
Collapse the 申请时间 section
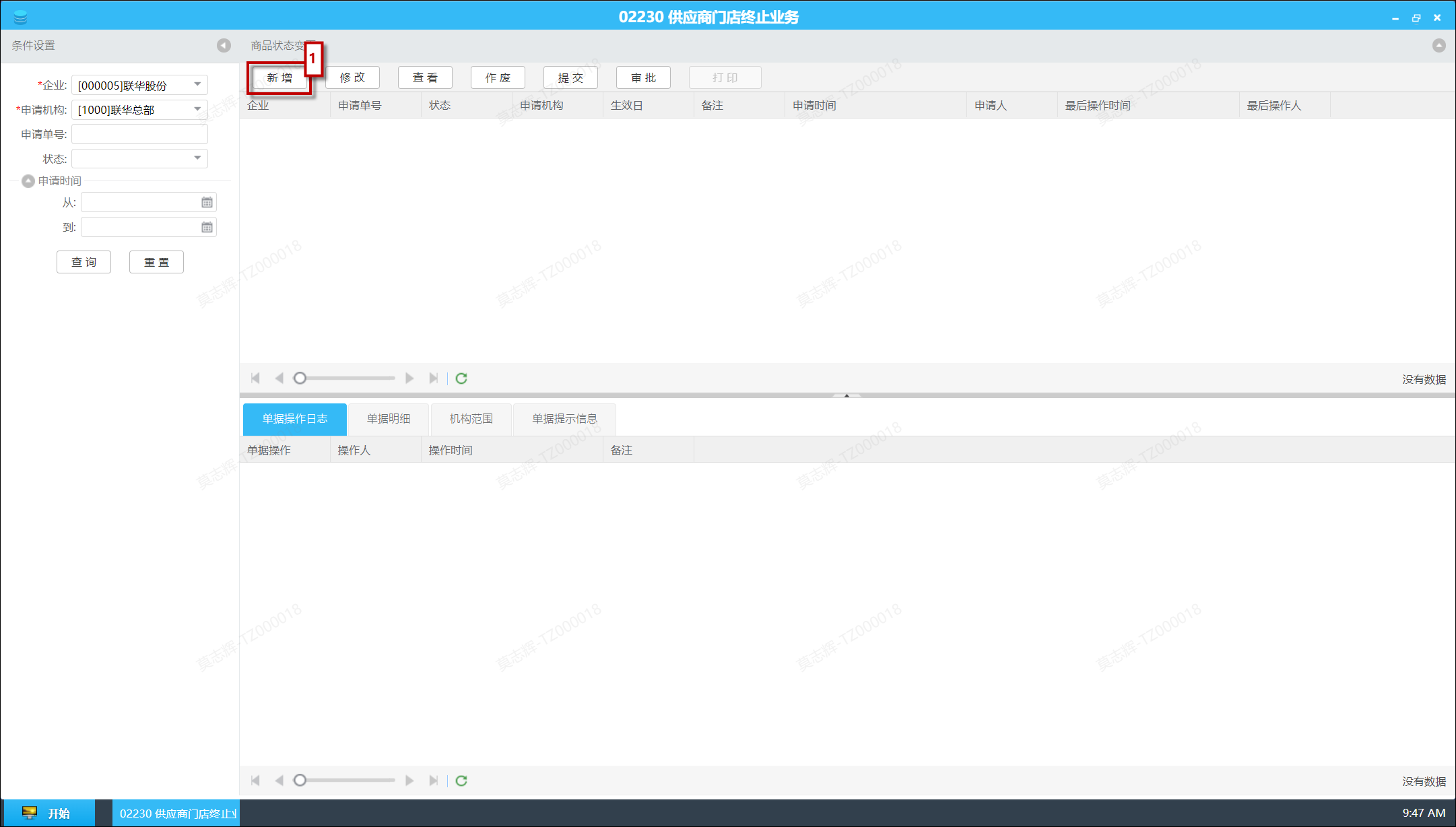(x=28, y=180)
